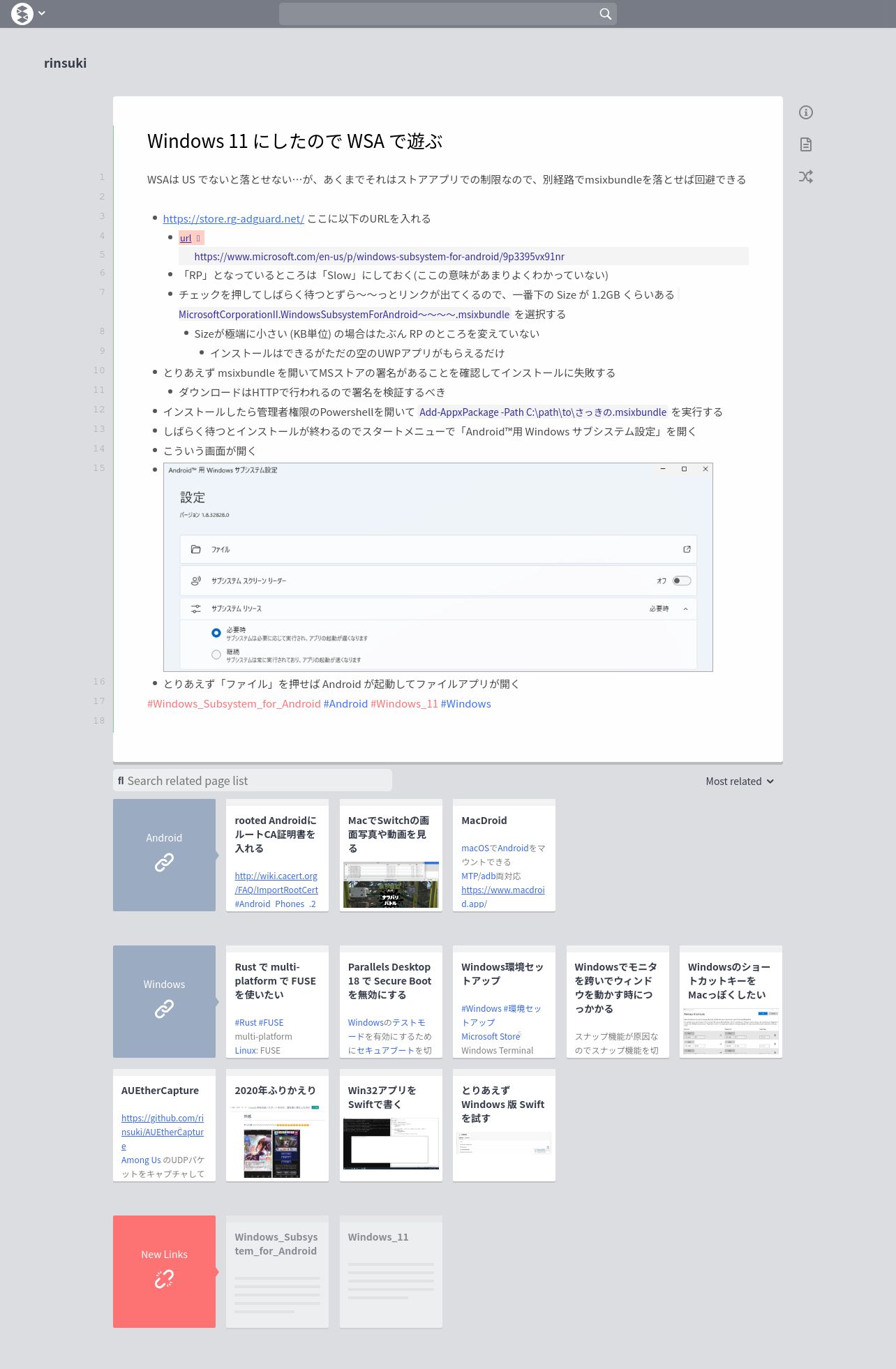Screen dimensions: 896x1369
Task: Open the #Android hashtag
Action: pyautogui.click(x=345, y=703)
